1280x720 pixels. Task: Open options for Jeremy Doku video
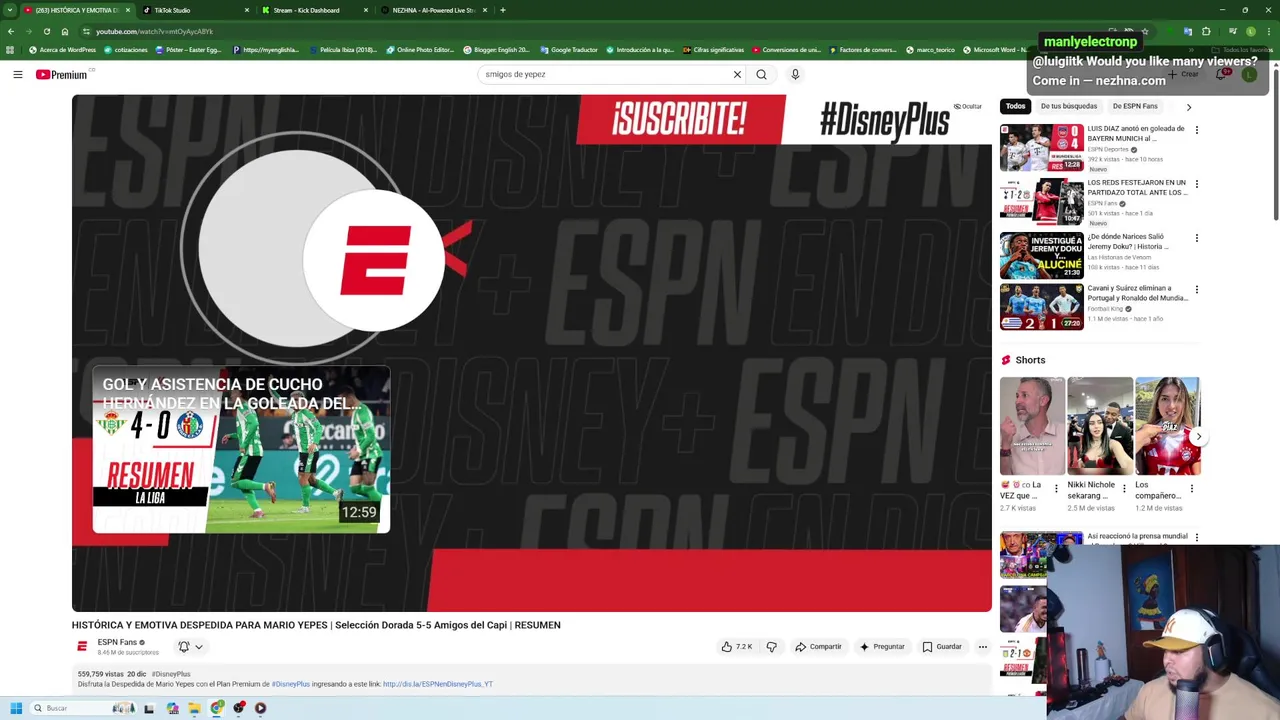point(1196,238)
